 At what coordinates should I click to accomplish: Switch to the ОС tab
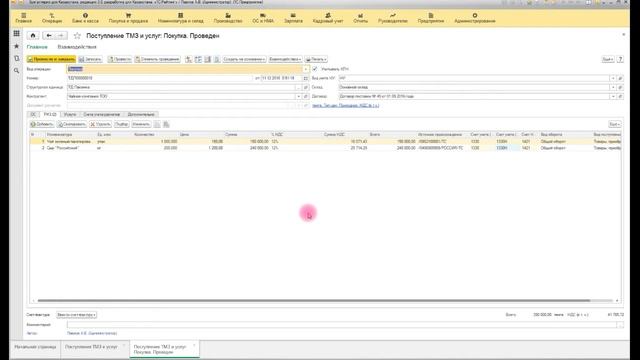click(x=33, y=114)
